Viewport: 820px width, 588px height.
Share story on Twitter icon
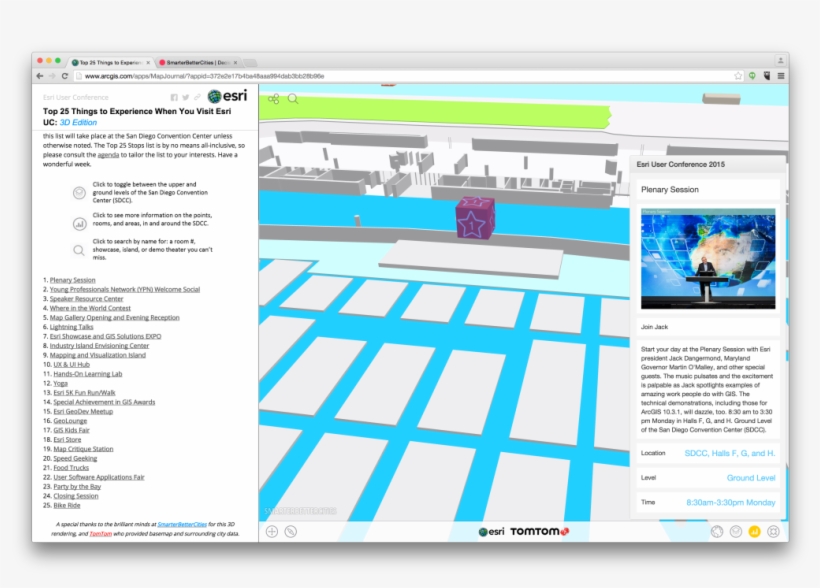click(x=186, y=97)
